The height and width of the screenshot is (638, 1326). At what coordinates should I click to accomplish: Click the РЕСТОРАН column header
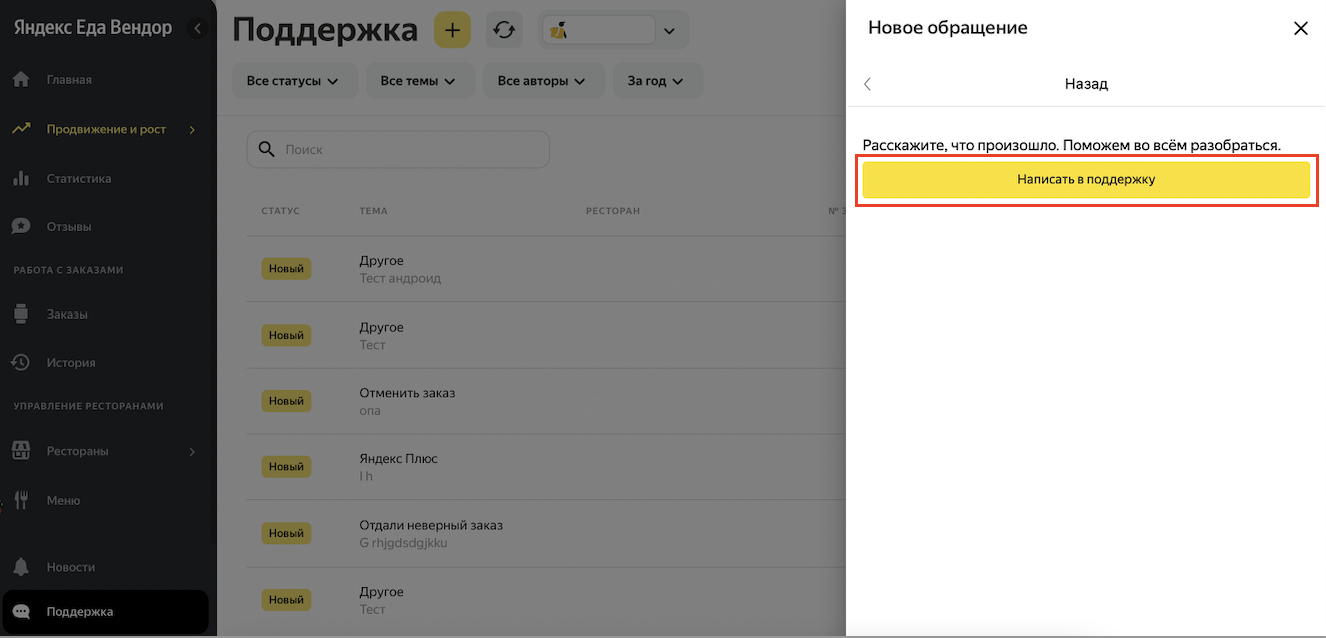pyautogui.click(x=612, y=211)
